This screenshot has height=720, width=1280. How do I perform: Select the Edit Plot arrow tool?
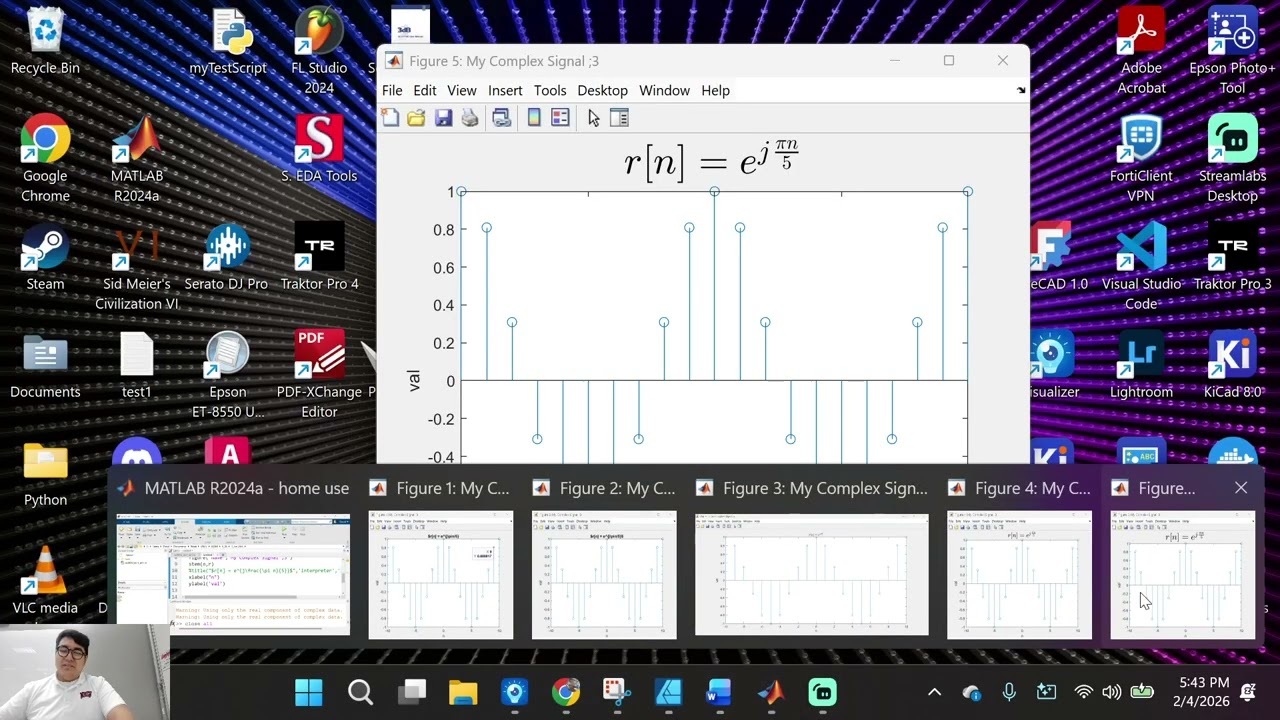(x=593, y=118)
